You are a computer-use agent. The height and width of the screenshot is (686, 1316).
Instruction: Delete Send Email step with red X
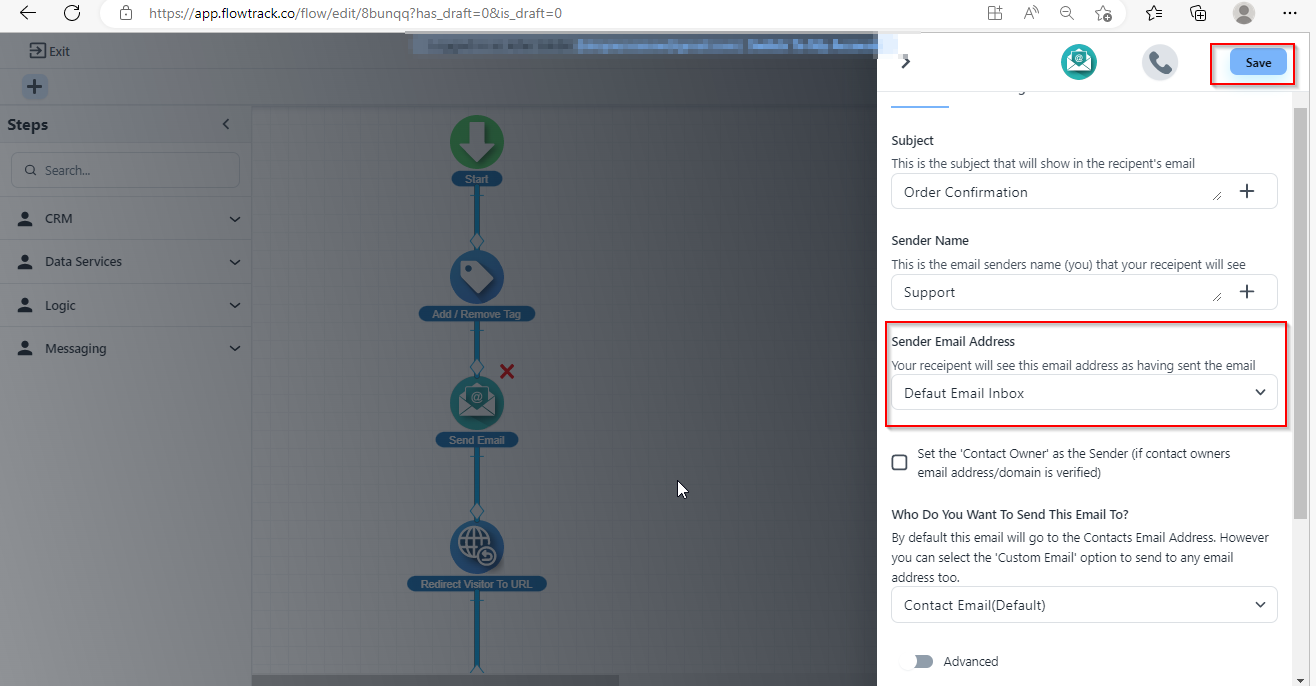tap(507, 371)
